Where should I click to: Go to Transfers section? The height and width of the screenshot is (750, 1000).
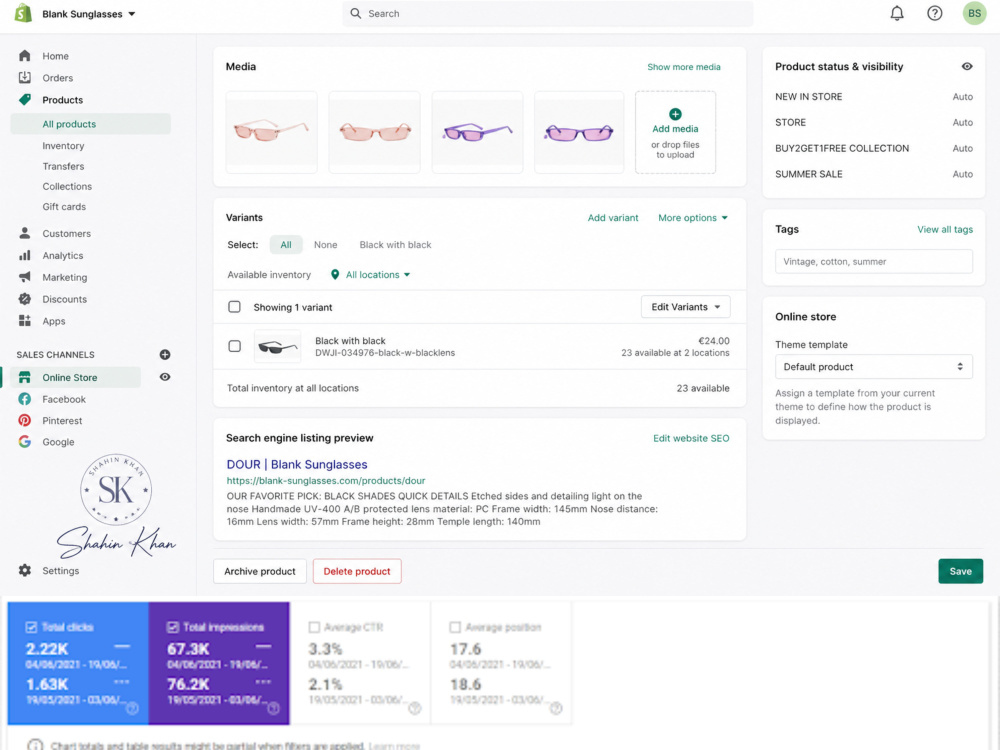pos(63,166)
